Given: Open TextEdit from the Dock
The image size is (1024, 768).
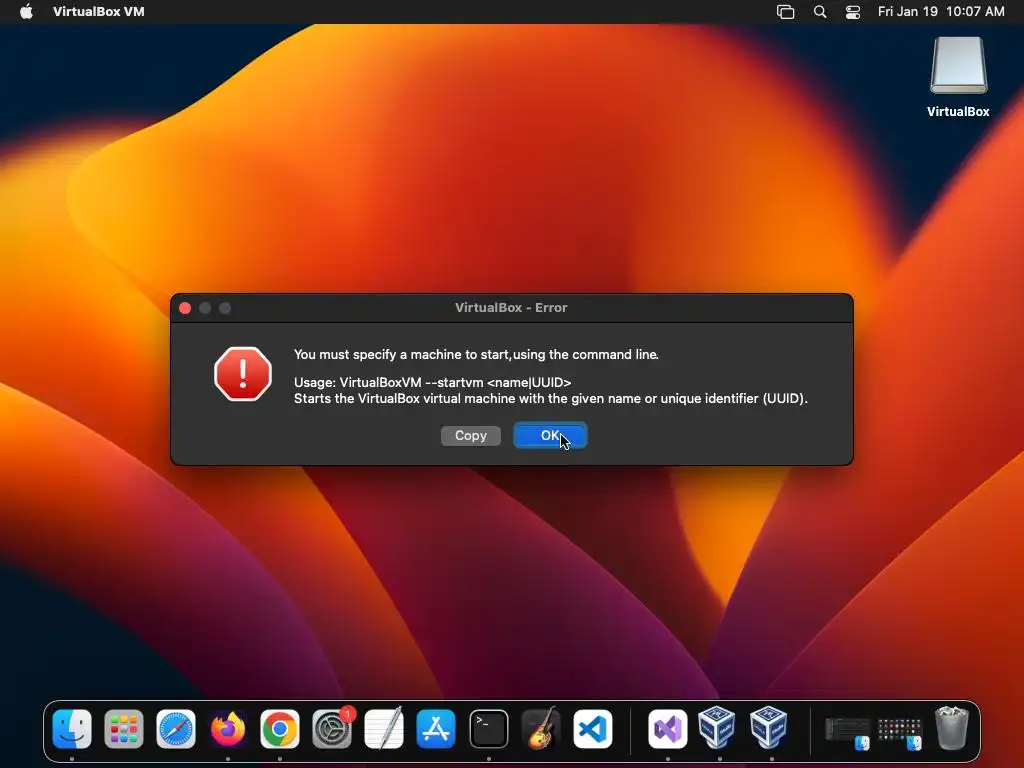Looking at the screenshot, I should pos(383,728).
